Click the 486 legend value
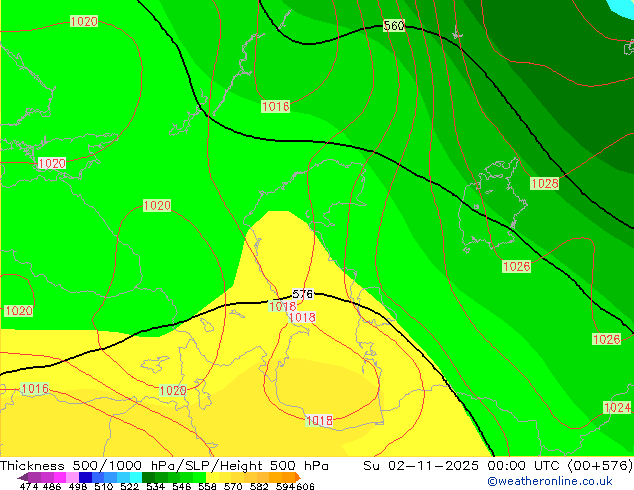 point(52,486)
